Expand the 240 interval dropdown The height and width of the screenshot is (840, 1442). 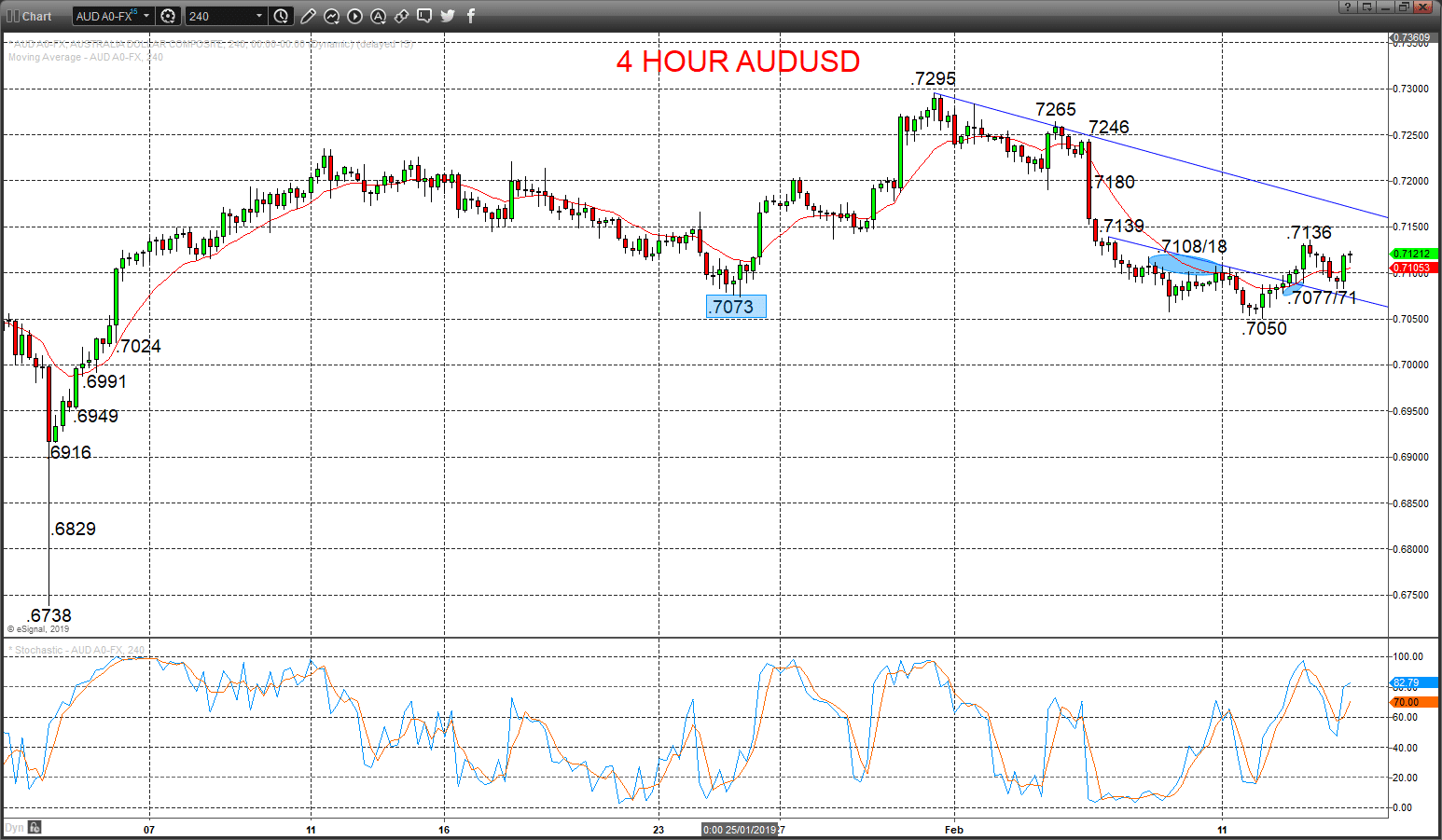[x=259, y=16]
